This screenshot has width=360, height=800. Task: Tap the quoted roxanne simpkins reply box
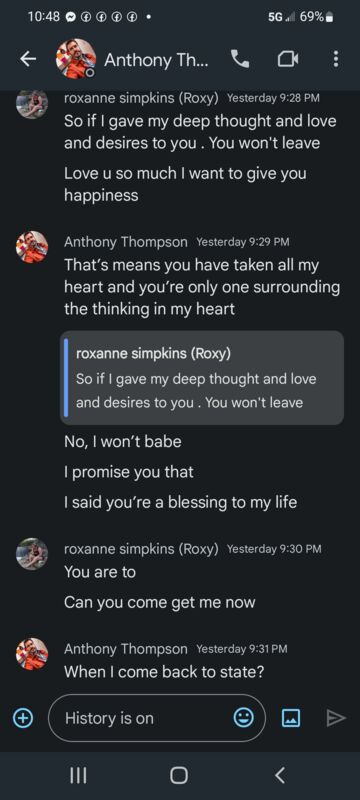point(202,378)
